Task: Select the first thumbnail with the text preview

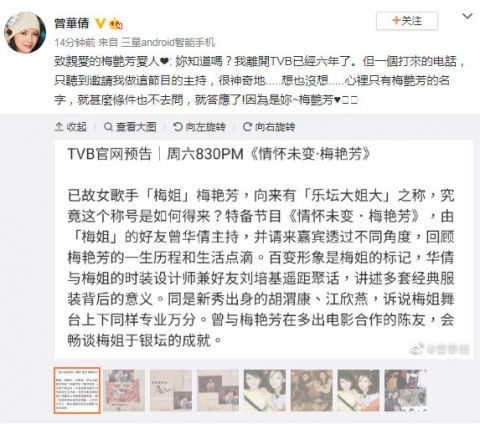Action: (77, 390)
